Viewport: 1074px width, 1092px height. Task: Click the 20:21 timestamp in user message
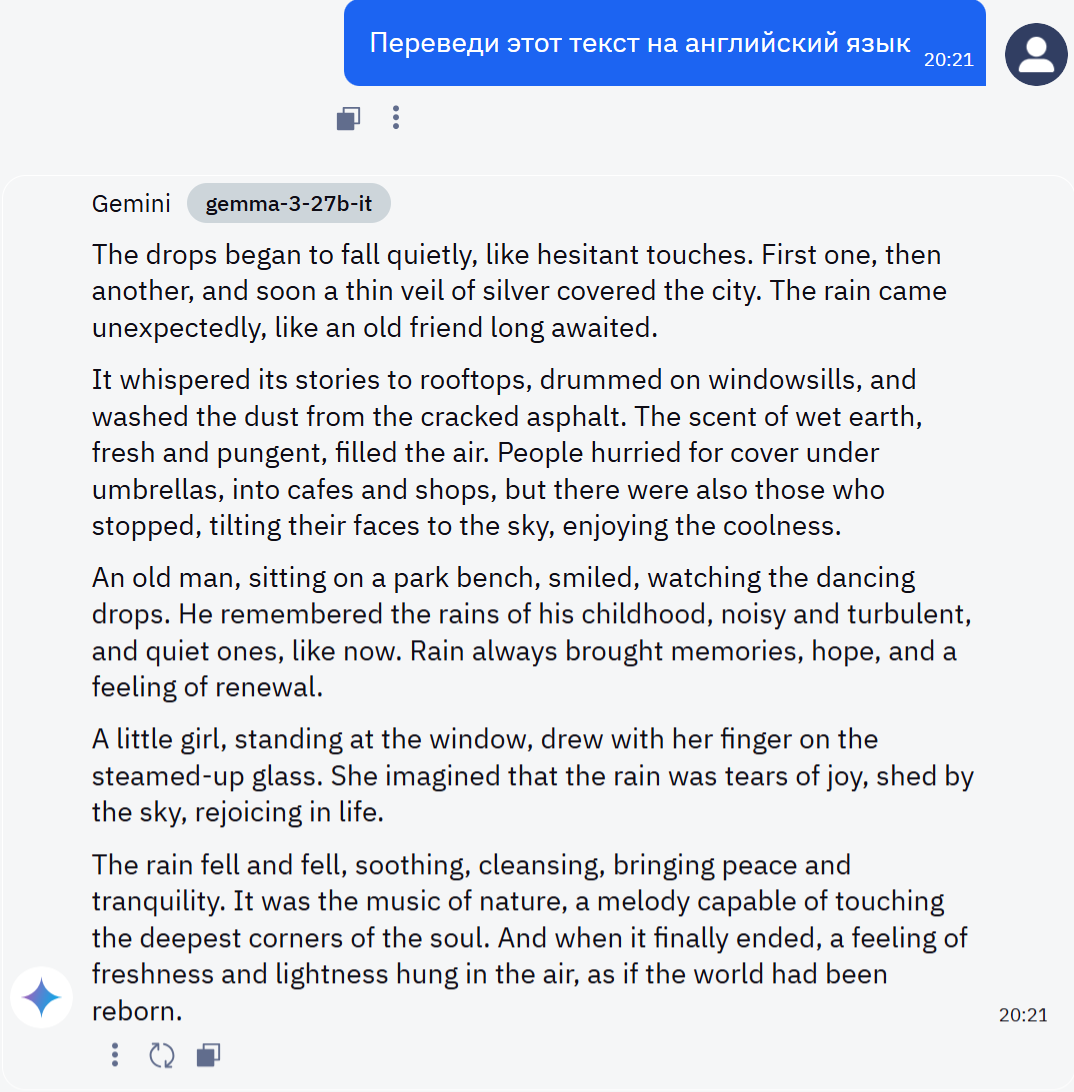tap(948, 60)
